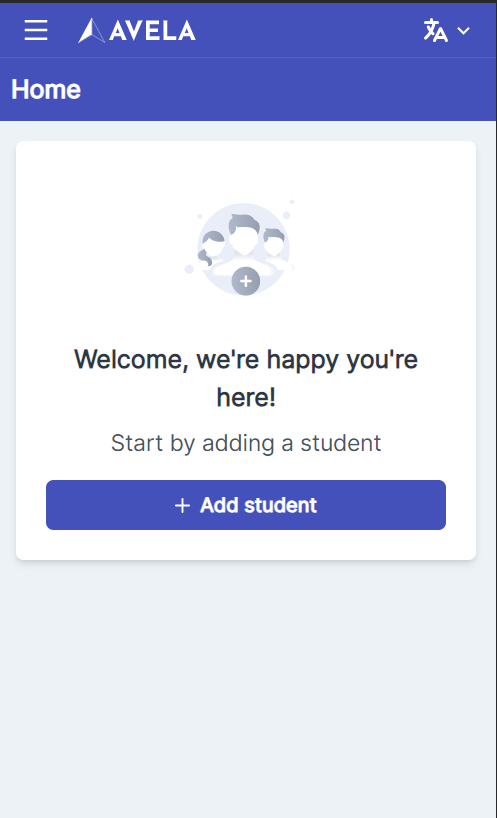Click the center person figure in illustration
The width and height of the screenshot is (497, 818).
(x=243, y=239)
